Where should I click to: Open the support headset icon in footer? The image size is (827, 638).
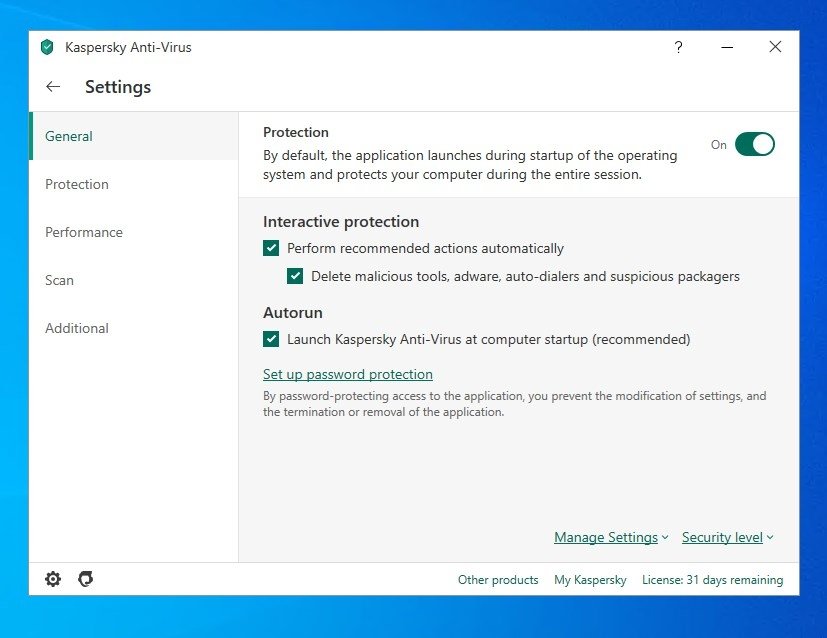(x=85, y=579)
